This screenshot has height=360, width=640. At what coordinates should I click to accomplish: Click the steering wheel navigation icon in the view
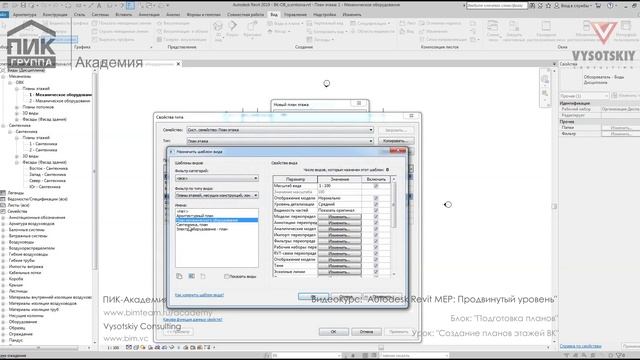point(545,80)
